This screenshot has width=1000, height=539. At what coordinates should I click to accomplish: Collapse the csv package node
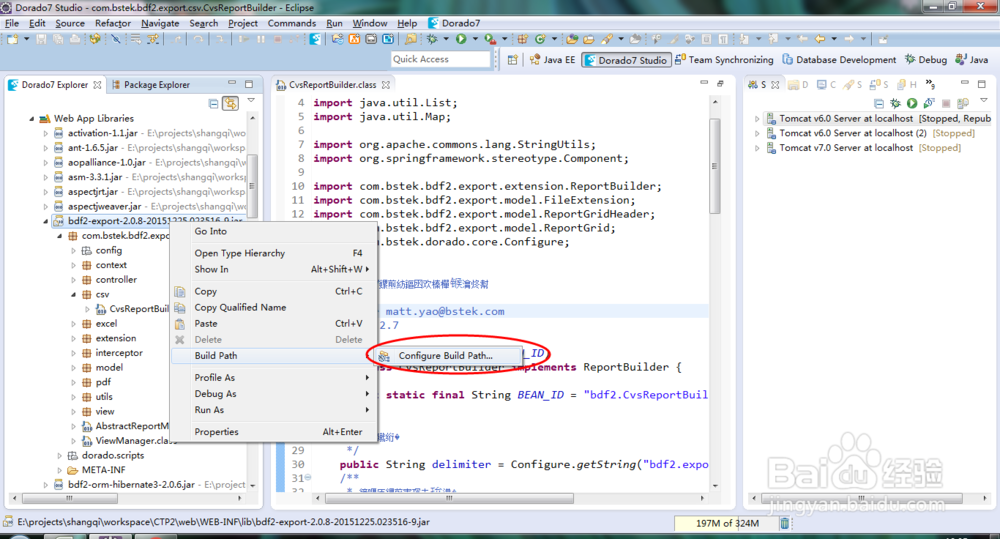(73, 295)
